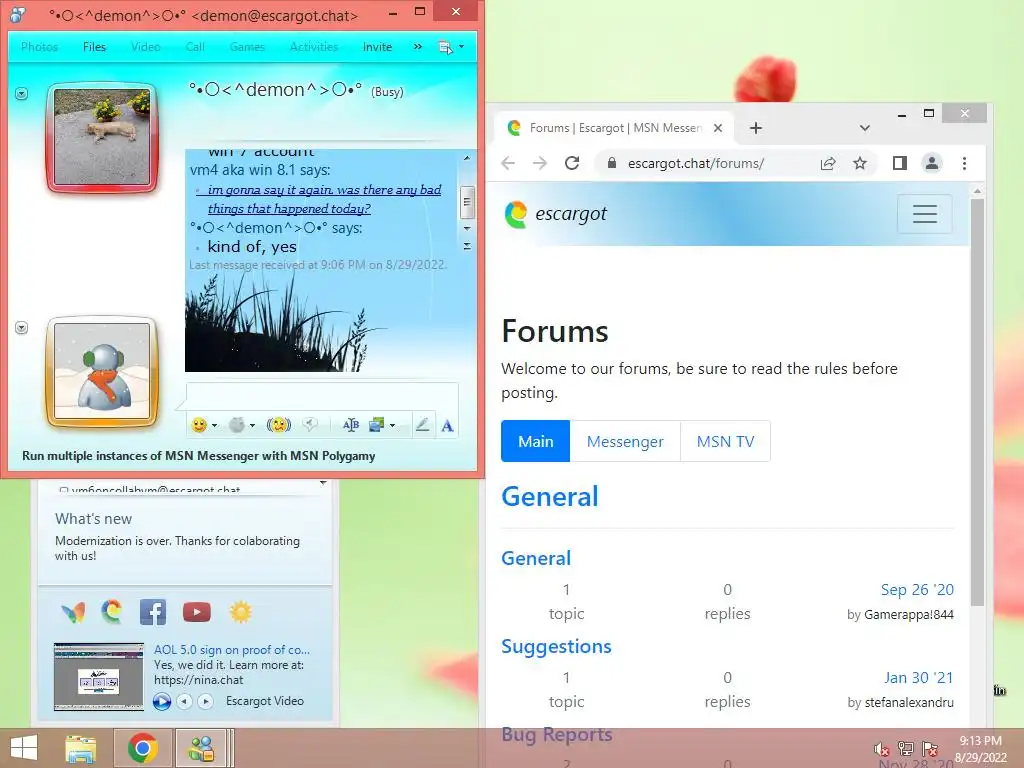Open the Chrome tab search chevron

pyautogui.click(x=865, y=128)
